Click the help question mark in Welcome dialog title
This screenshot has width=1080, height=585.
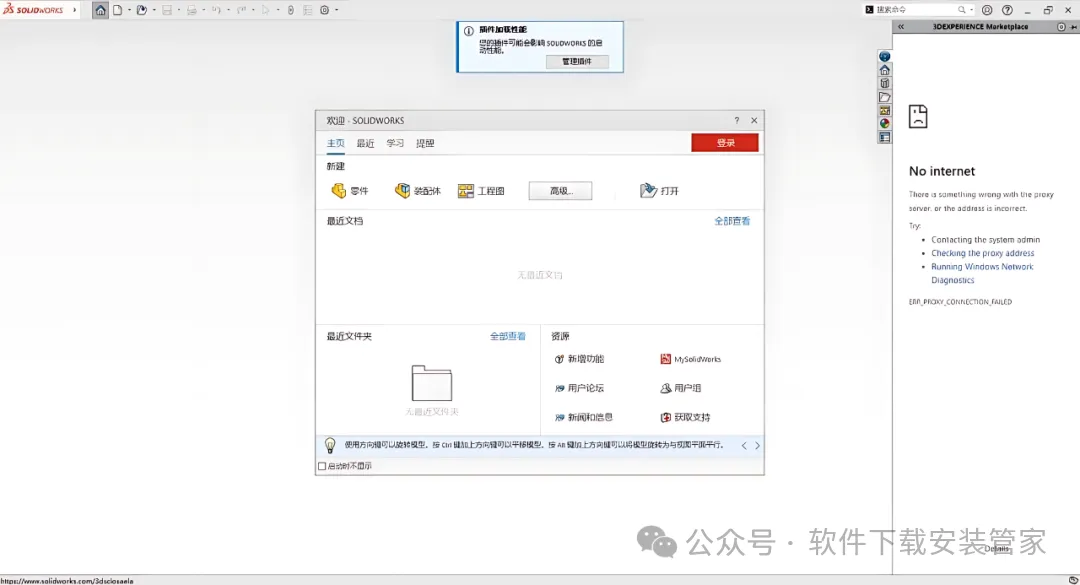tap(736, 121)
